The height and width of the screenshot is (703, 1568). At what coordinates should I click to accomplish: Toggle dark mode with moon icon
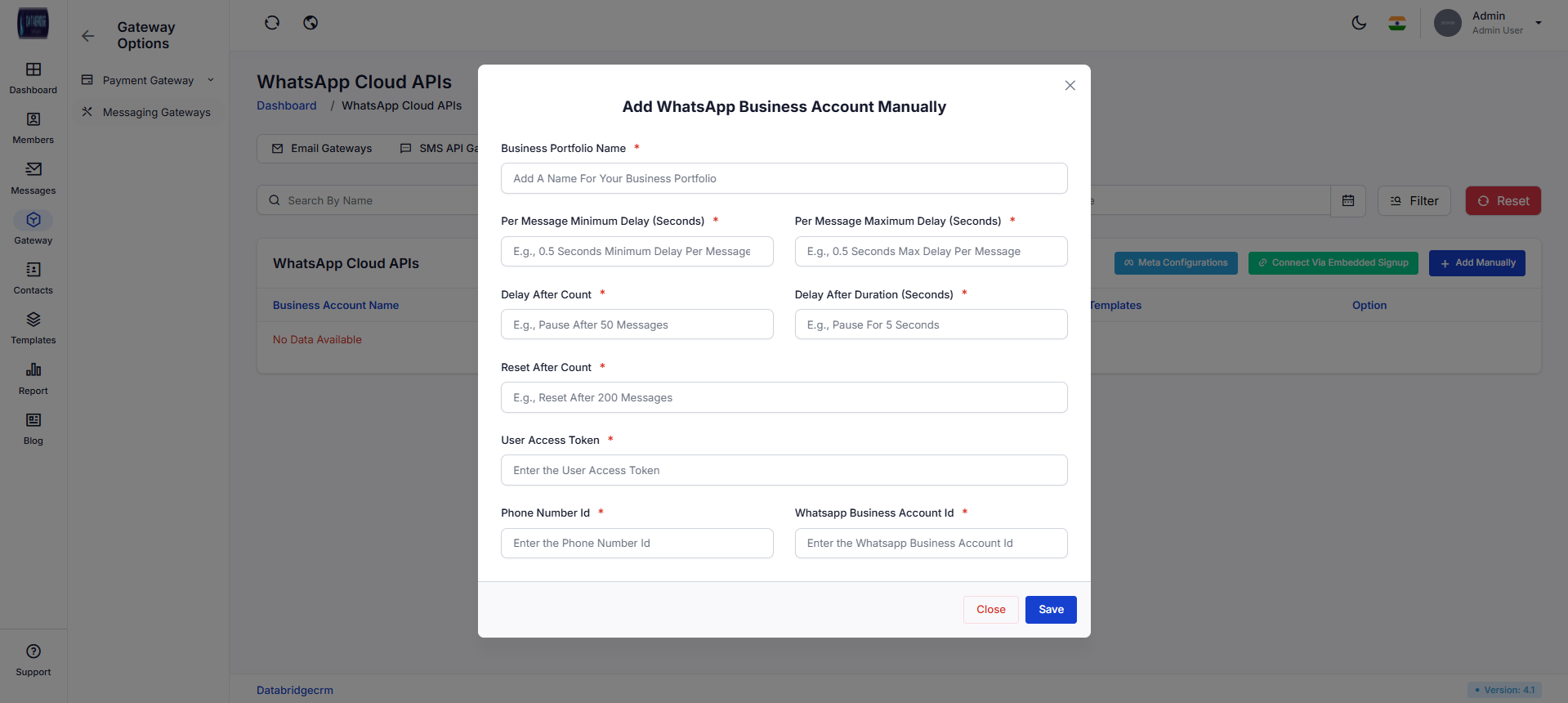point(1359,23)
